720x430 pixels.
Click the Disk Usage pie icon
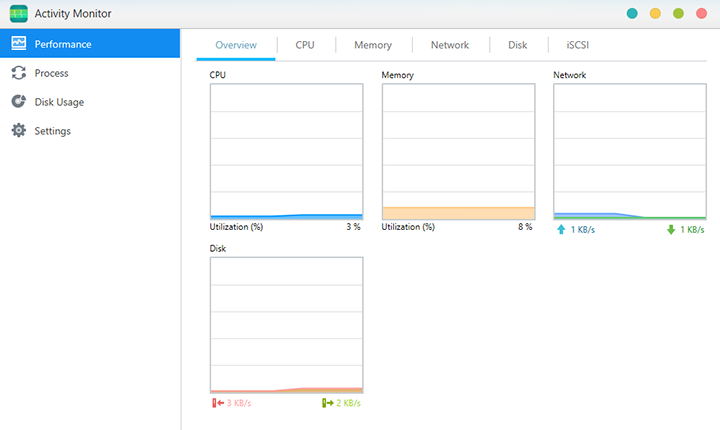[18, 102]
